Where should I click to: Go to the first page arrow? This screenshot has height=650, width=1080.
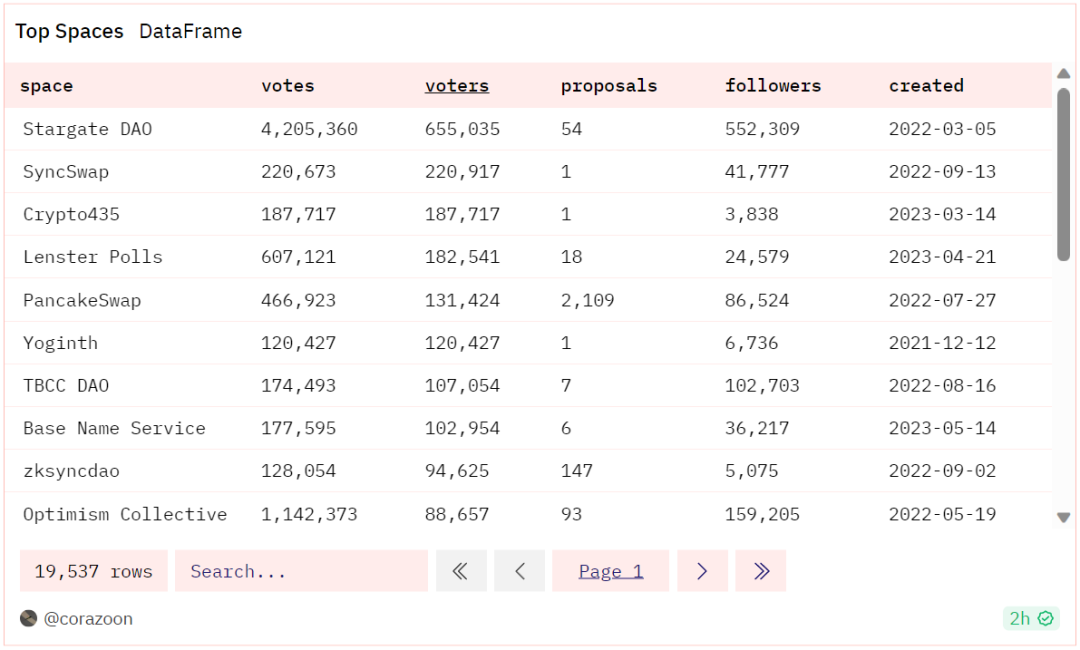pos(461,571)
